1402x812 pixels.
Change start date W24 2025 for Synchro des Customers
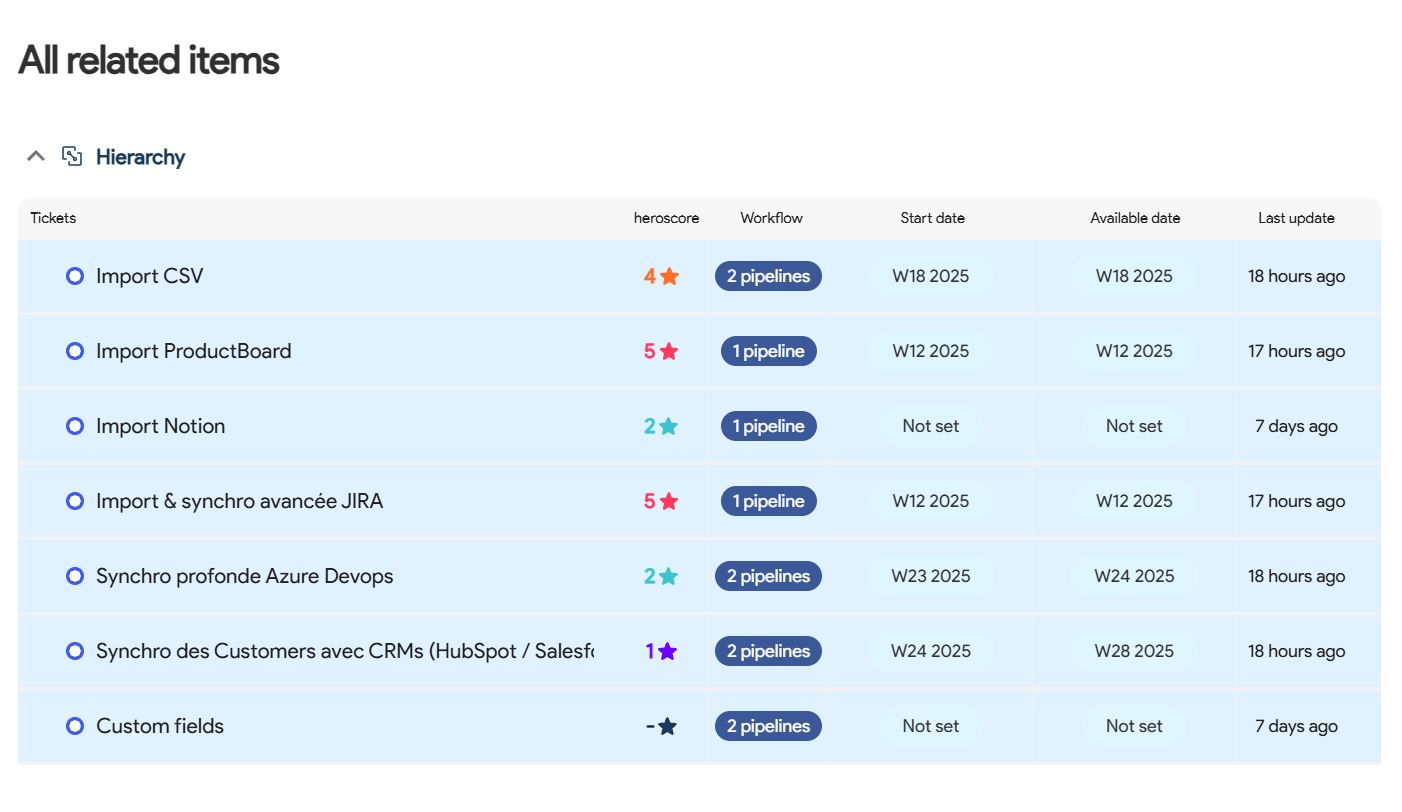click(x=931, y=651)
